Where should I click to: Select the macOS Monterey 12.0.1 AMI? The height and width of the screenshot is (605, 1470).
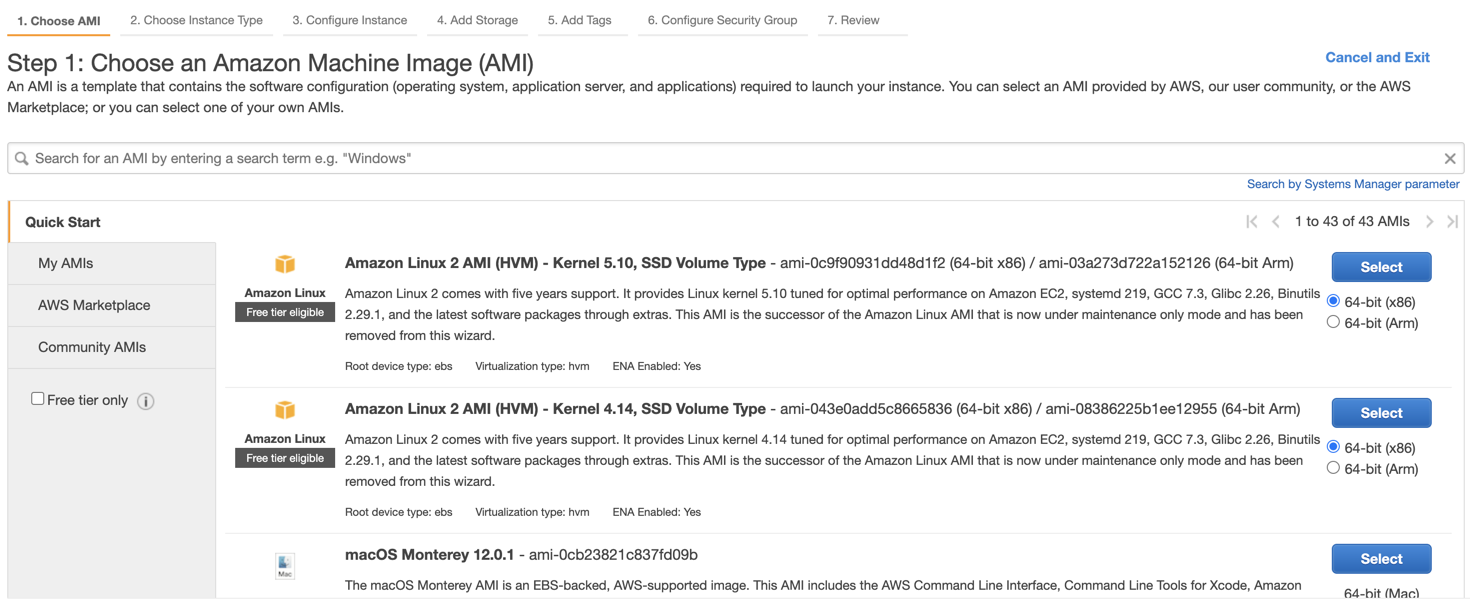click(x=1381, y=559)
